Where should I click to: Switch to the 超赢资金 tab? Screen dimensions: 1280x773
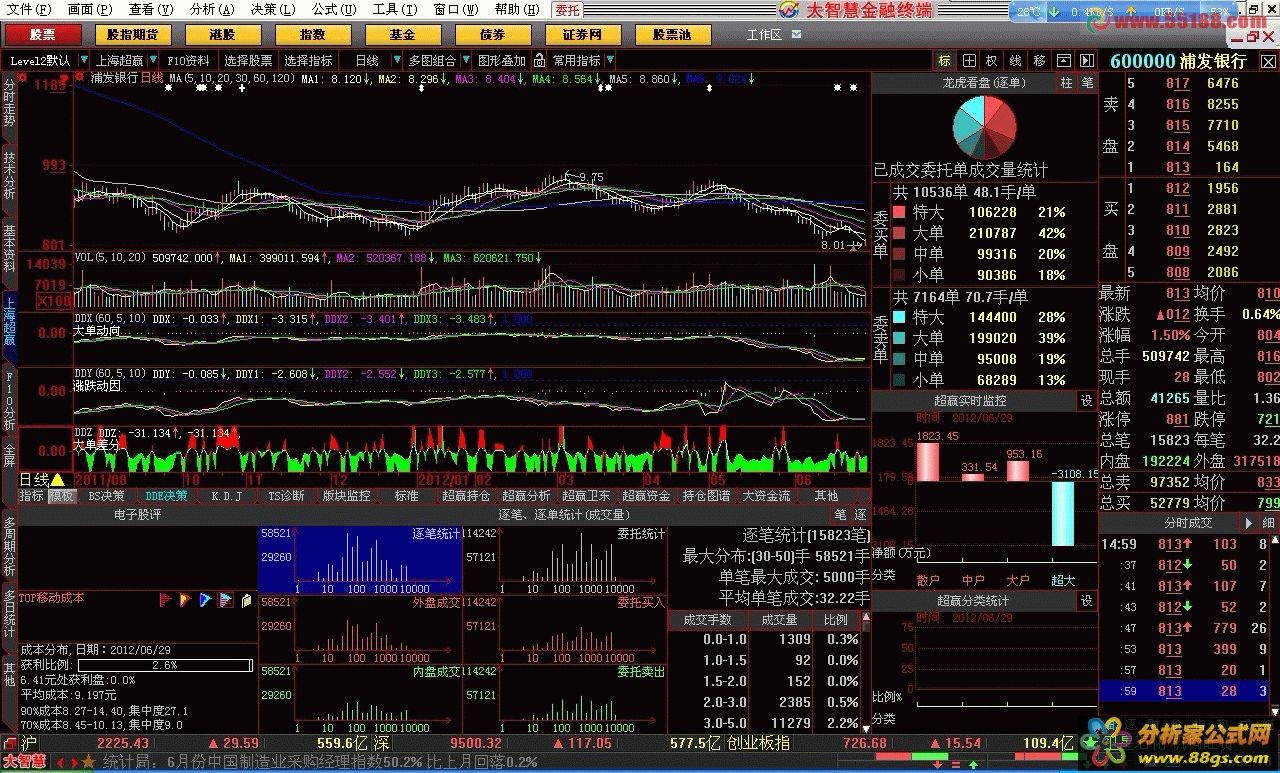[x=646, y=496]
